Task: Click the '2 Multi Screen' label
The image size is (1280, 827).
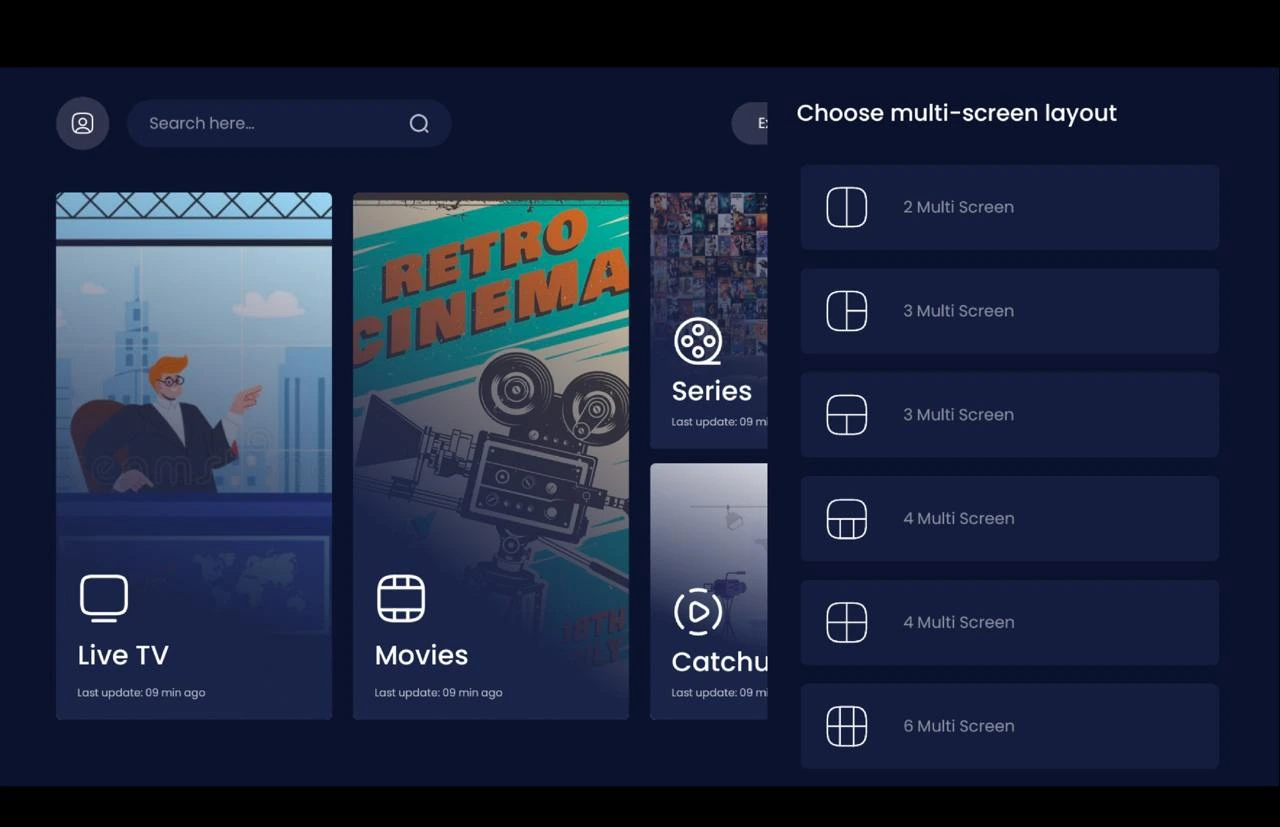Action: pyautogui.click(x=958, y=207)
